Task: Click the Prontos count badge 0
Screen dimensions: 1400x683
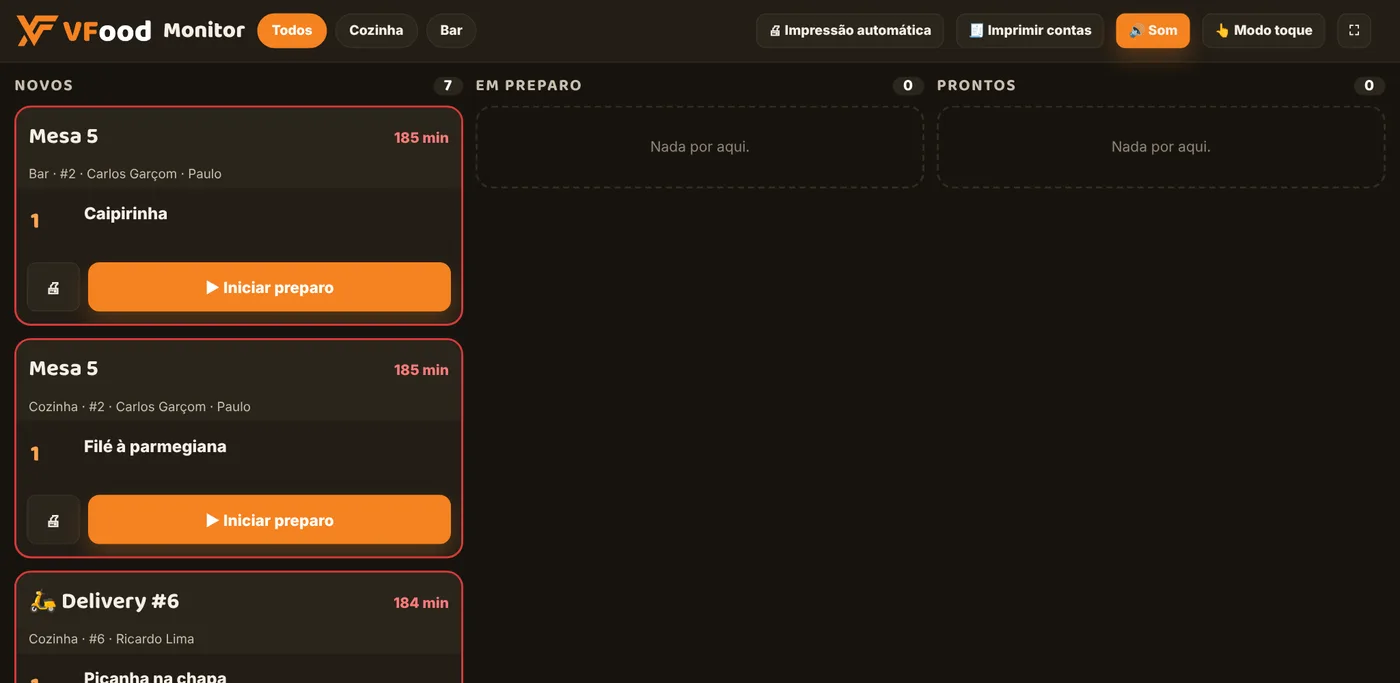Action: [1369, 85]
